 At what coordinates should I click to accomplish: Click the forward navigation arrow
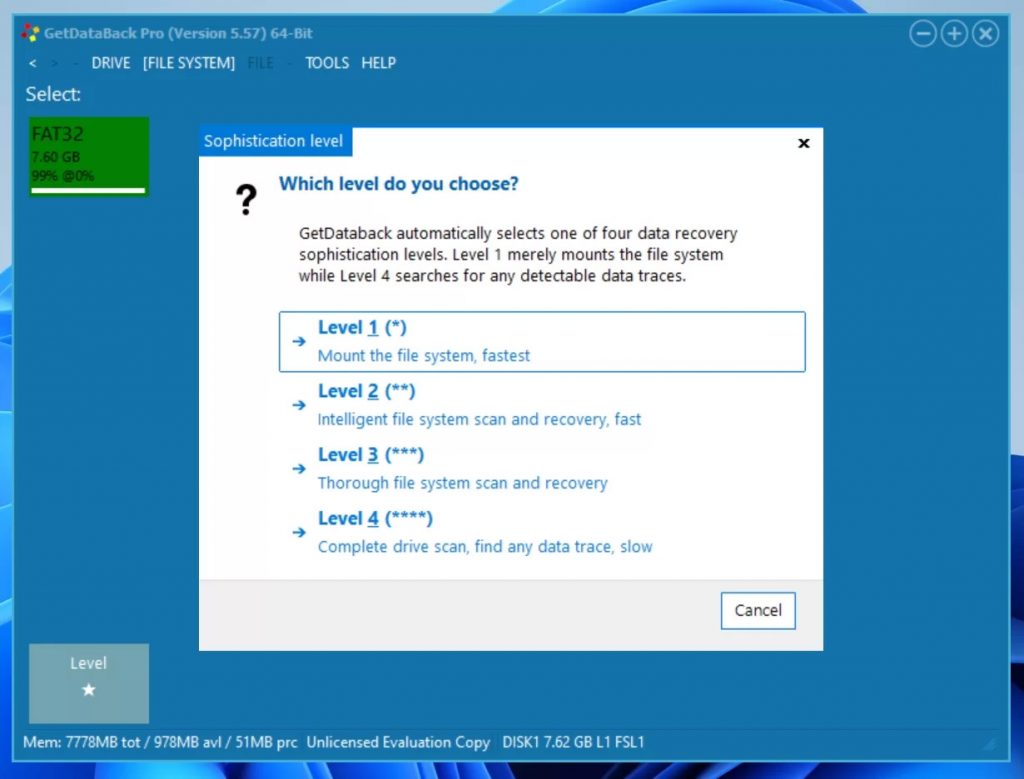(56, 62)
